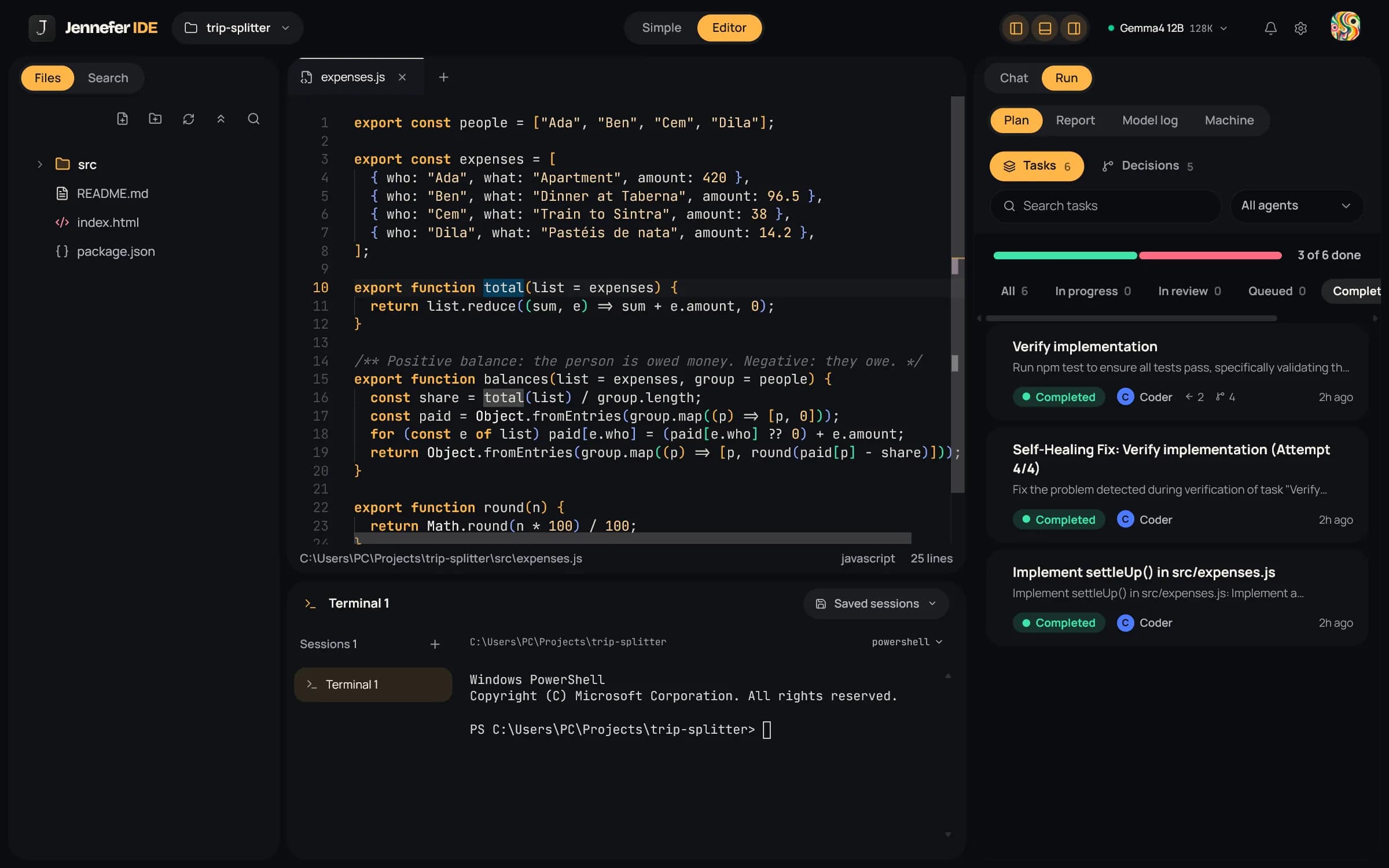Click the task filter horizontal scrollbar
Screen dimensions: 1389x868
pyautogui.click(x=1131, y=318)
